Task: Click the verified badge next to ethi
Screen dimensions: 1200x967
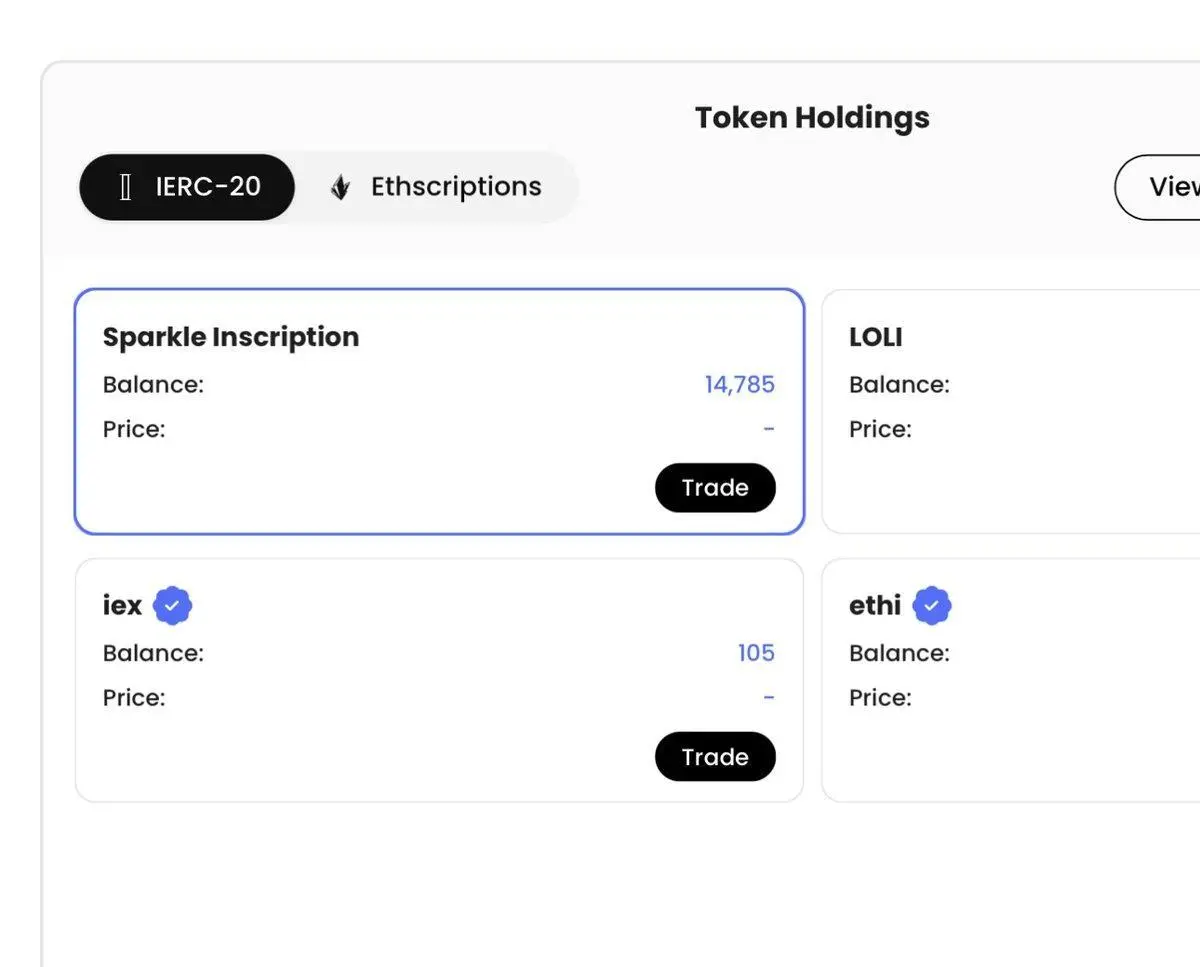Action: point(932,605)
